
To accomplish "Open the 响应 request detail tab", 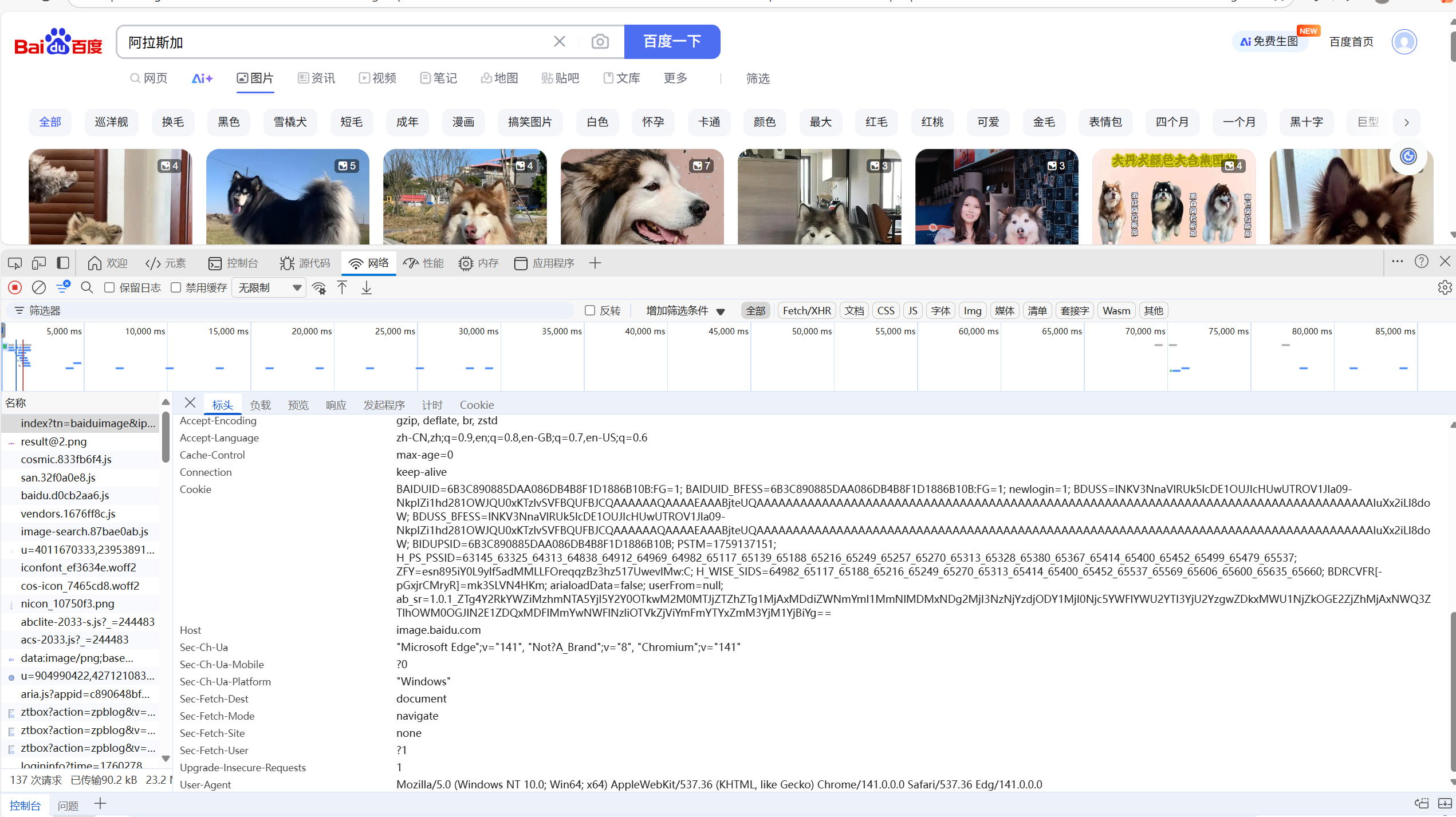I will 336,405.
